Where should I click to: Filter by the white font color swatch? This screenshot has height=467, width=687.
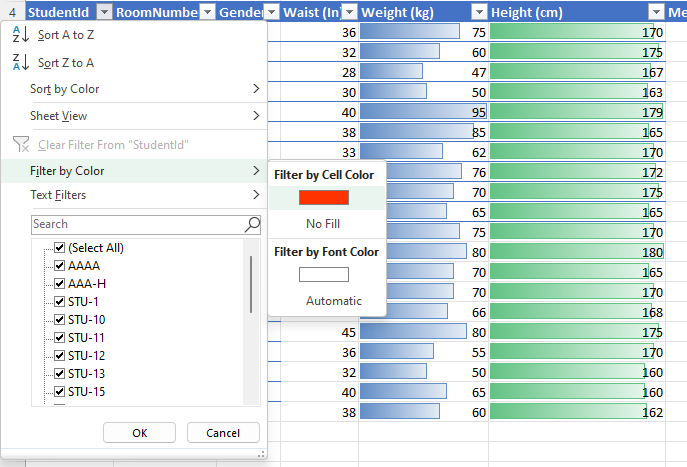(x=324, y=275)
